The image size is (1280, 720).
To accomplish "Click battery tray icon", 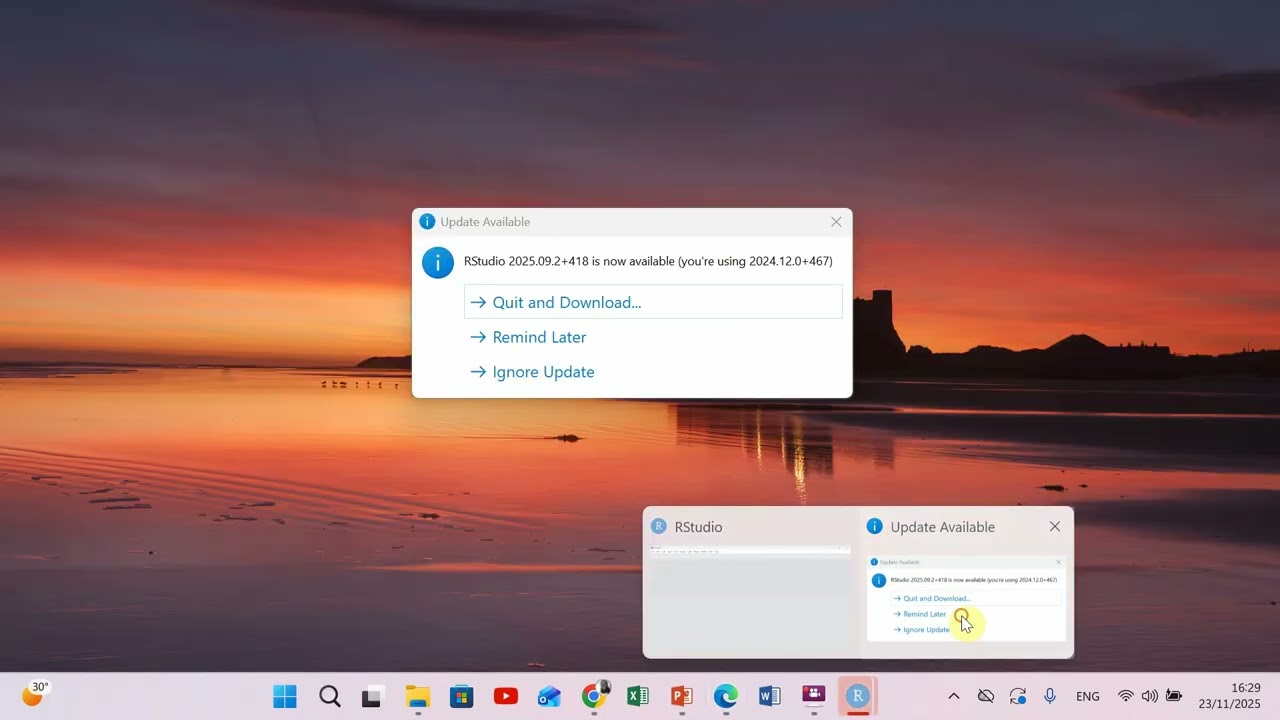I will click(x=1174, y=696).
